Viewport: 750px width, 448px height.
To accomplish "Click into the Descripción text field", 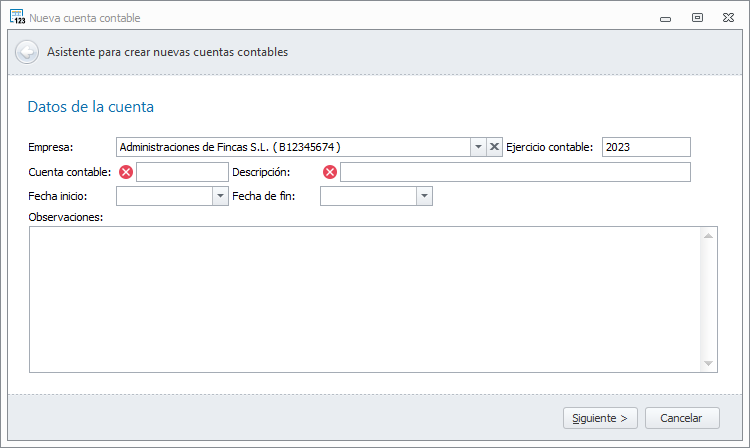I will coord(515,172).
